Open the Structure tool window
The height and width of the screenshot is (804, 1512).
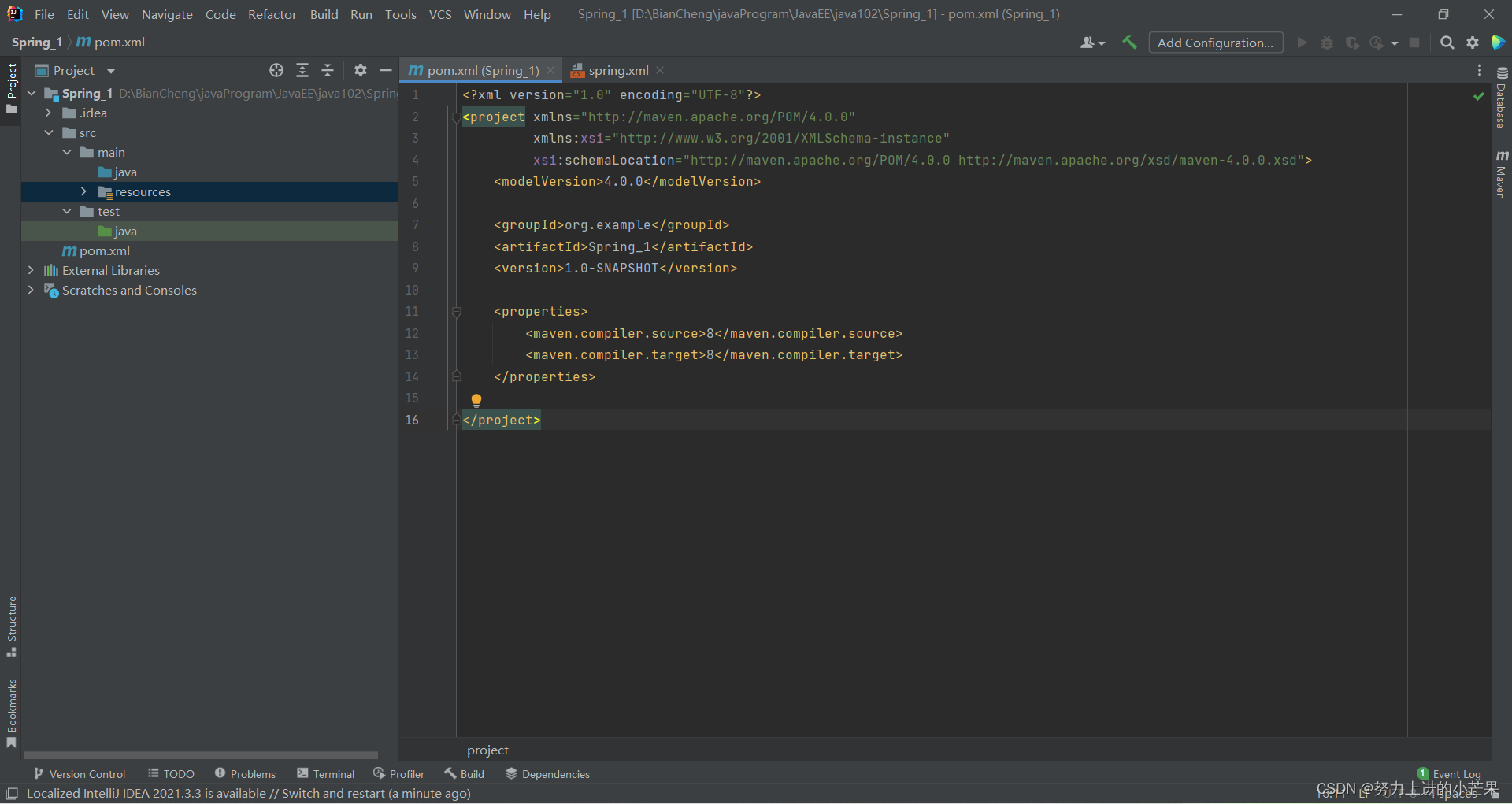(11, 626)
